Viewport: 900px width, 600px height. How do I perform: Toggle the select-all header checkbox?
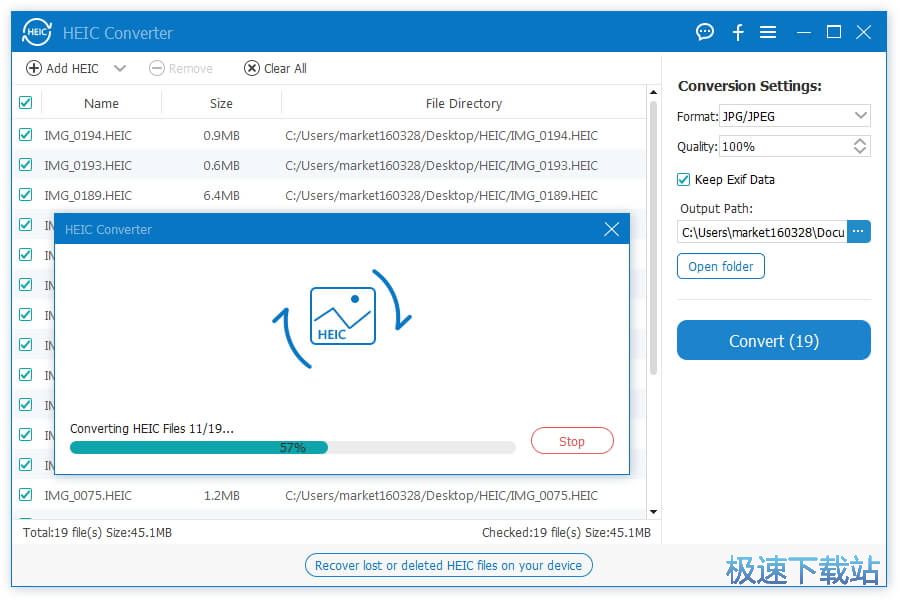[26, 103]
